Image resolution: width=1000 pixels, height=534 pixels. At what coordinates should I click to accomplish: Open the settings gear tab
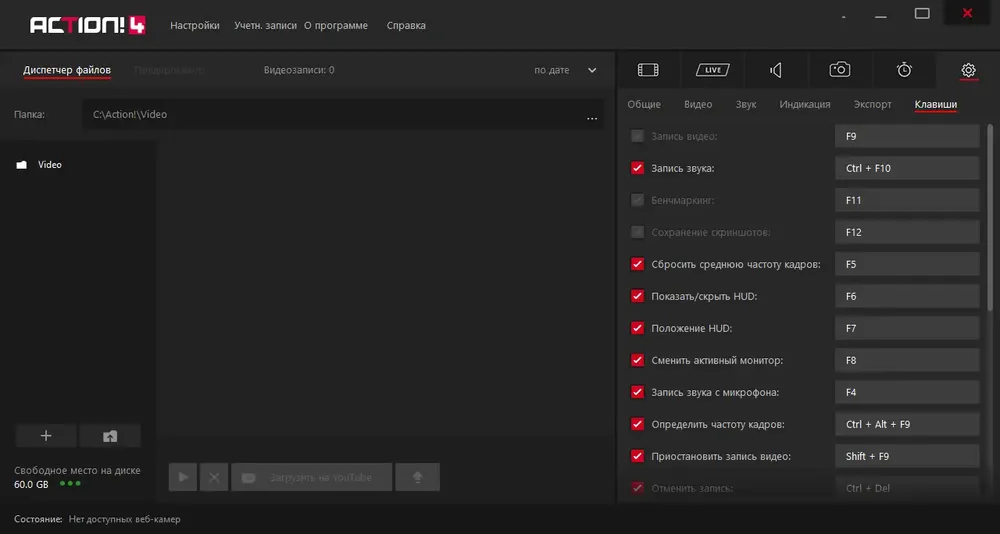[x=968, y=70]
